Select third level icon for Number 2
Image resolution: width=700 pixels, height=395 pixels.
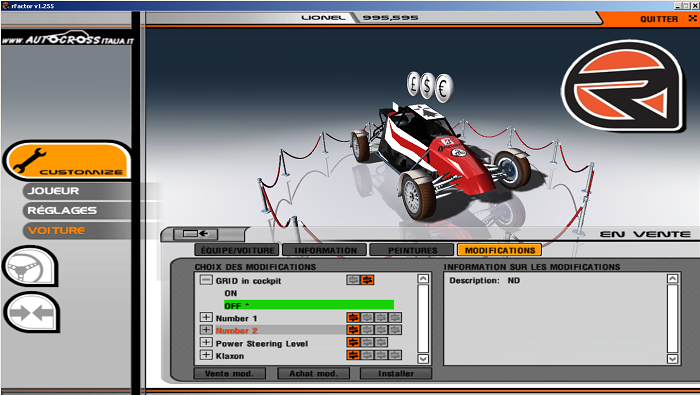coord(381,330)
